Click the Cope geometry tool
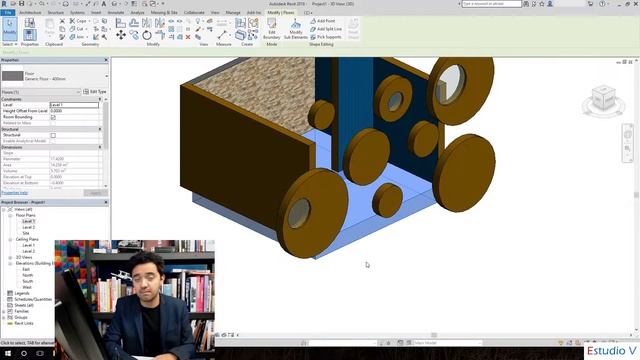 point(79,21)
